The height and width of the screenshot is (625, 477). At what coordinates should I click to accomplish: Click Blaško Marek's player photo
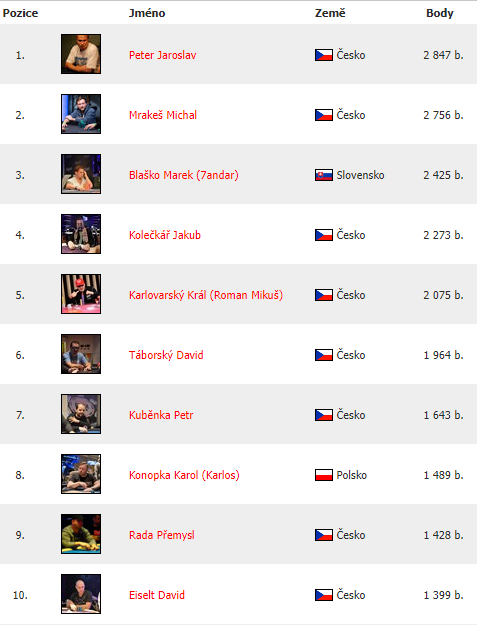tap(81, 174)
